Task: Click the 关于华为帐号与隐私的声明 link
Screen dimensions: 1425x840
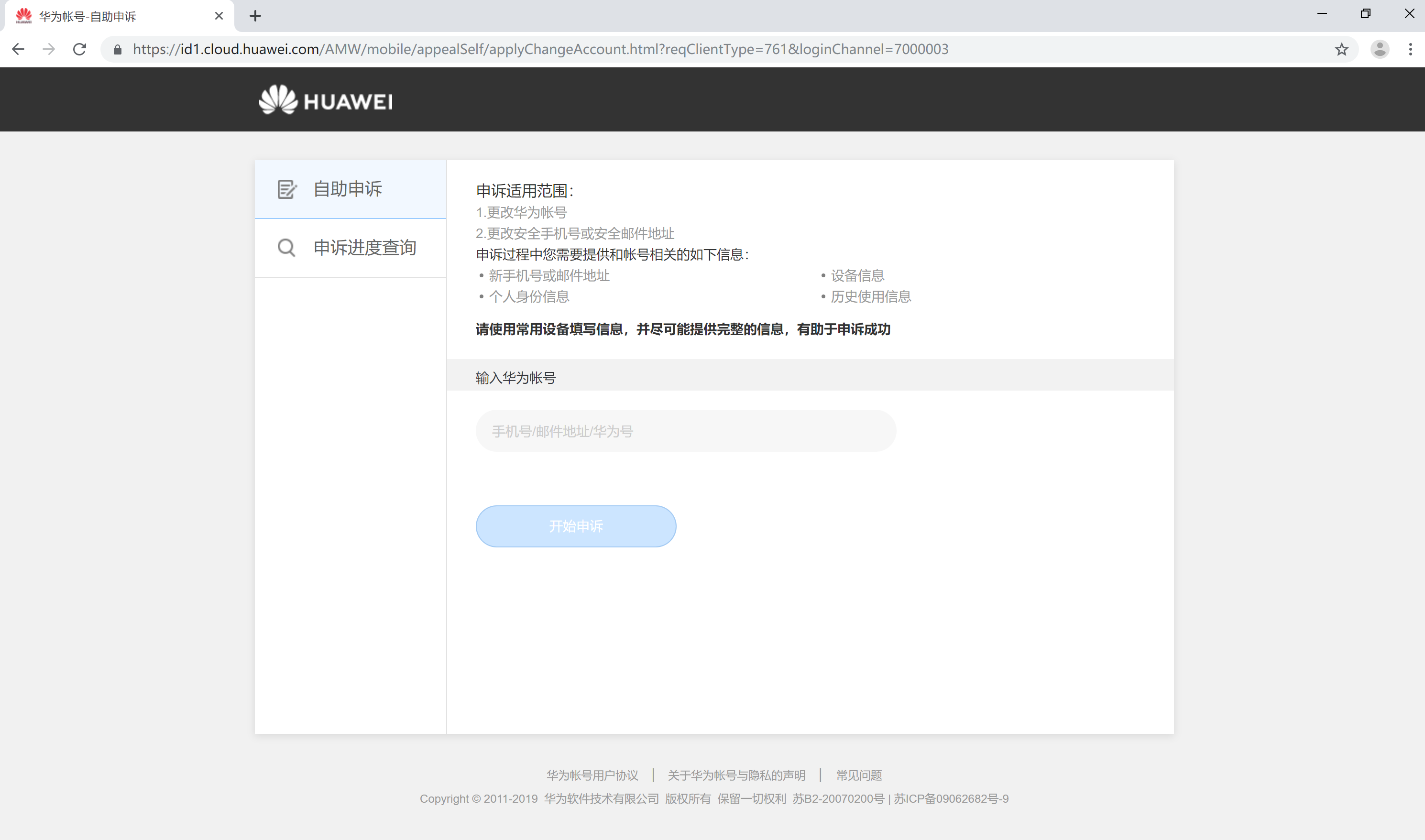Action: [x=736, y=775]
